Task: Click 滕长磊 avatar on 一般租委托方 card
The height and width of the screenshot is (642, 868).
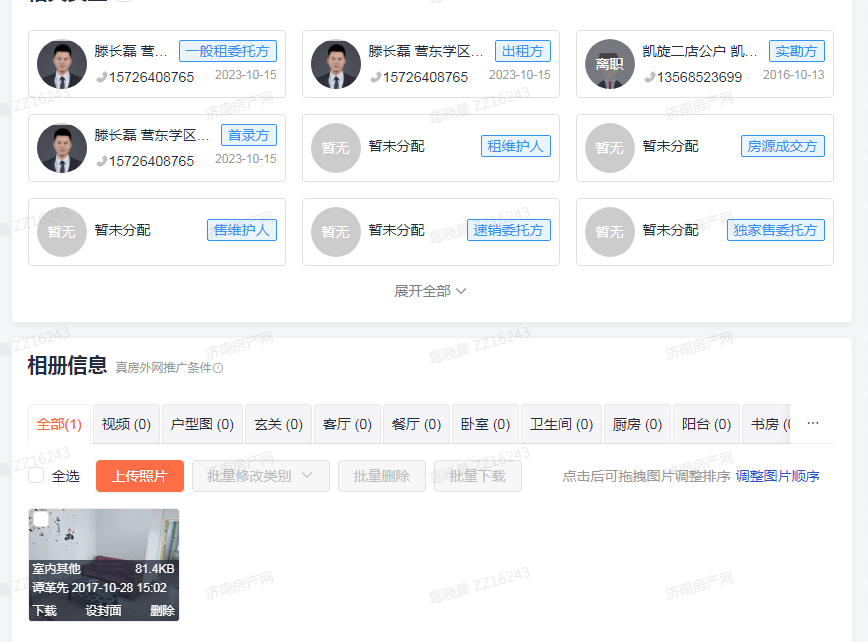Action: (x=62, y=64)
